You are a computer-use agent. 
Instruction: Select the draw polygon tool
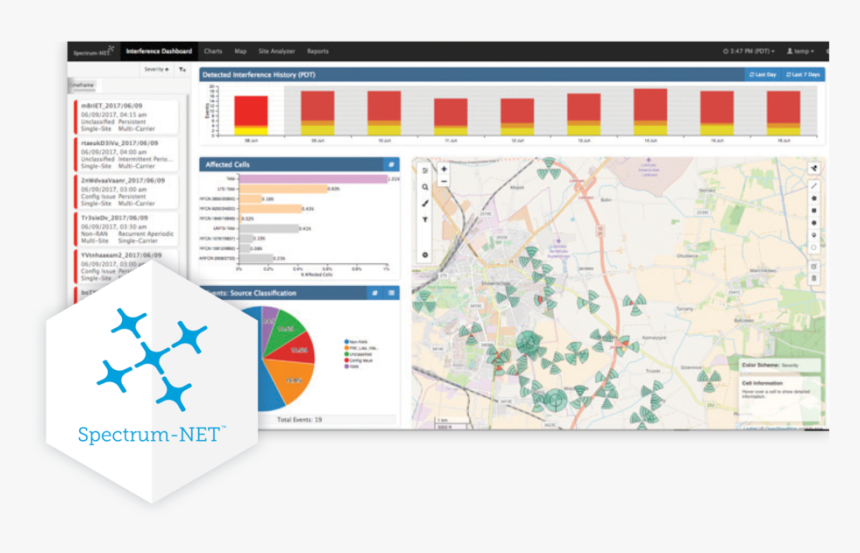tap(814, 198)
